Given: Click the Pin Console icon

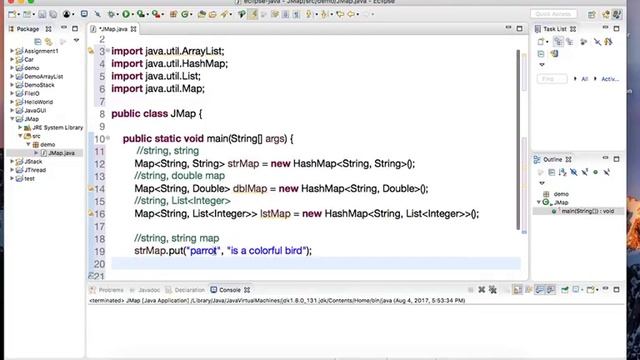Looking at the screenshot, I should [565, 290].
